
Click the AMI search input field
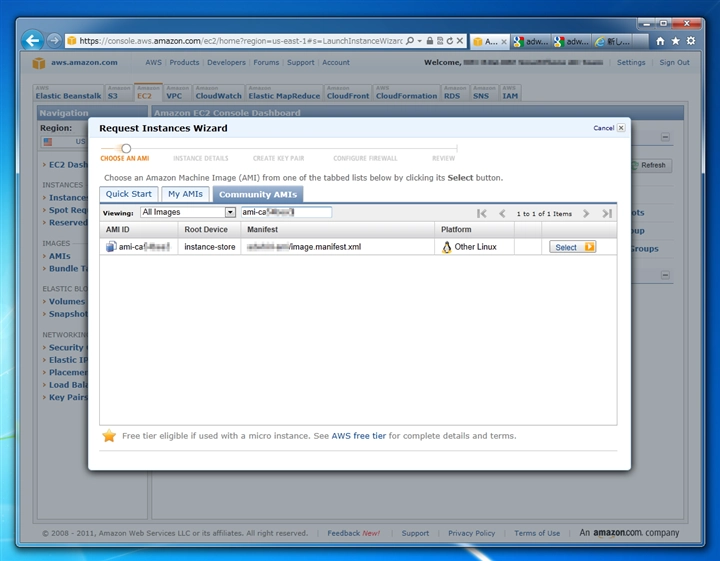(286, 212)
